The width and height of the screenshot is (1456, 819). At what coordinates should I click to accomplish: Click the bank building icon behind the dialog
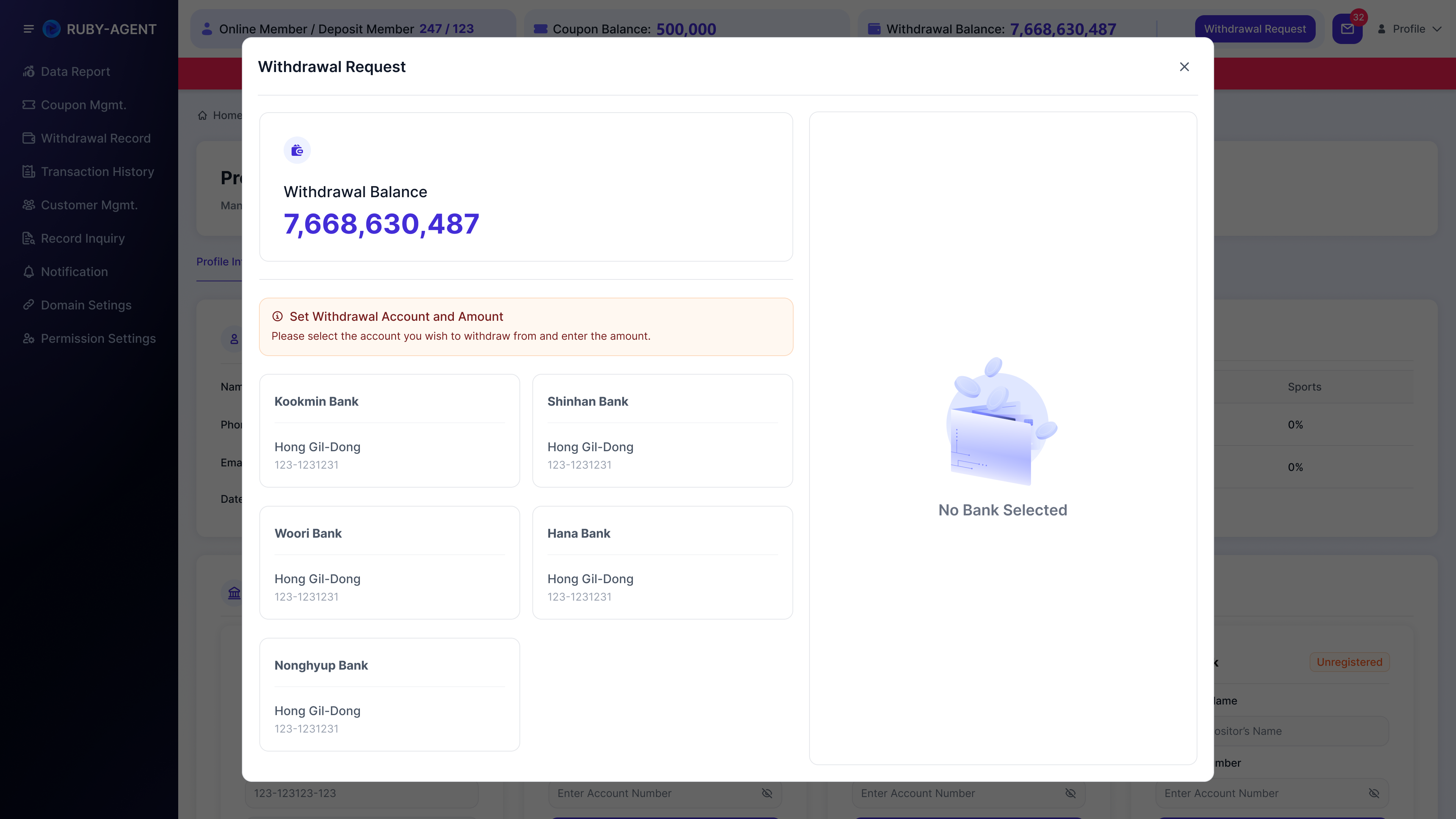click(234, 593)
